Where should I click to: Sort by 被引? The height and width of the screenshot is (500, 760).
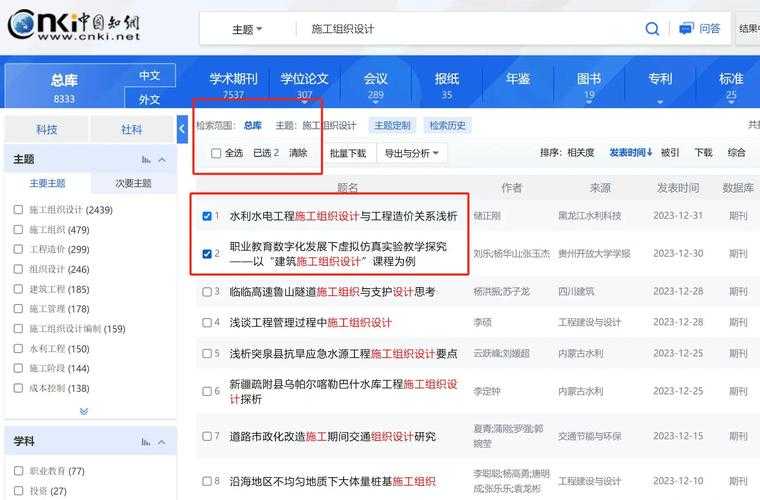pyautogui.click(x=670, y=153)
